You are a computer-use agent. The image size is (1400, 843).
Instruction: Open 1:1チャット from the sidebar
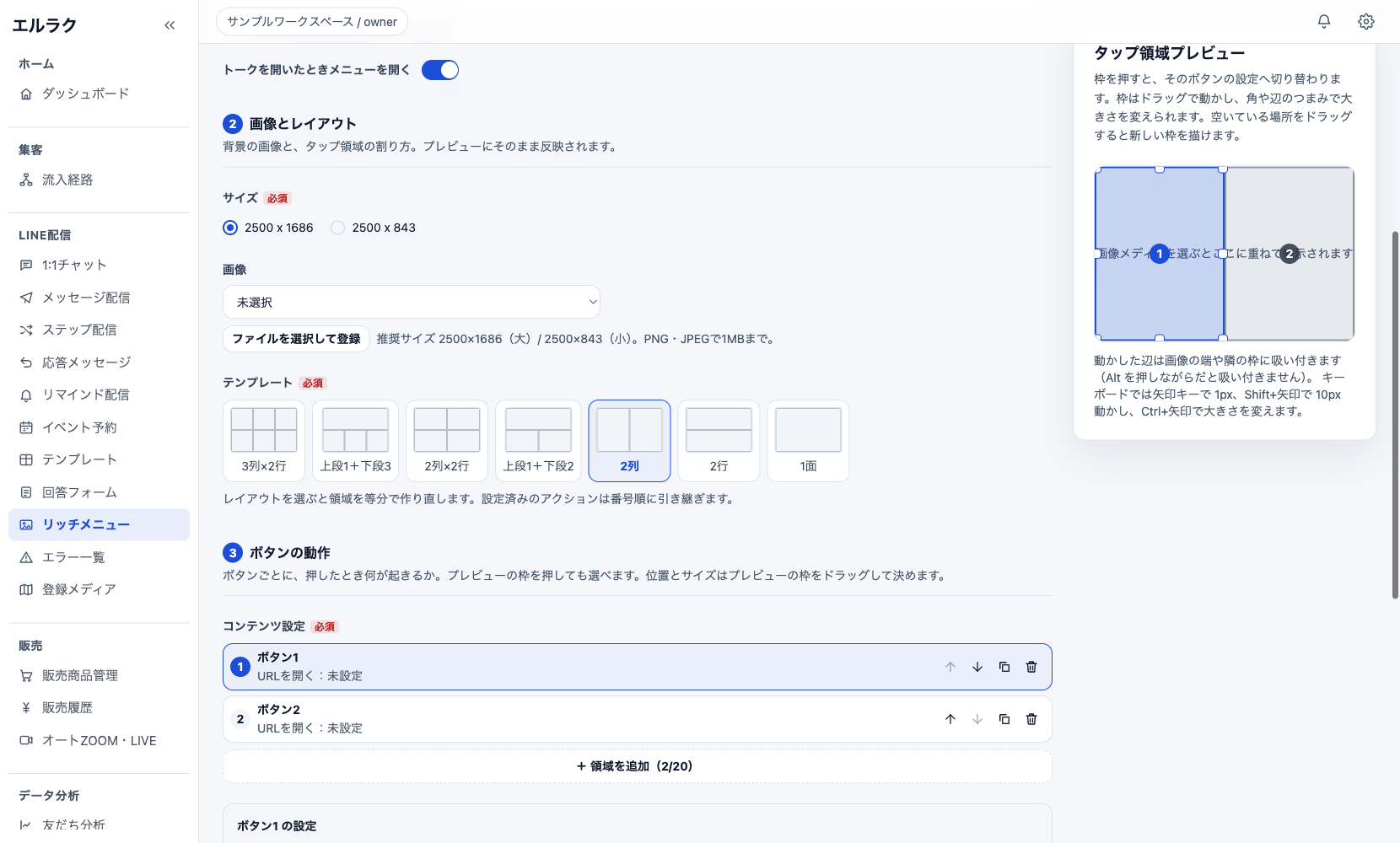click(99, 265)
